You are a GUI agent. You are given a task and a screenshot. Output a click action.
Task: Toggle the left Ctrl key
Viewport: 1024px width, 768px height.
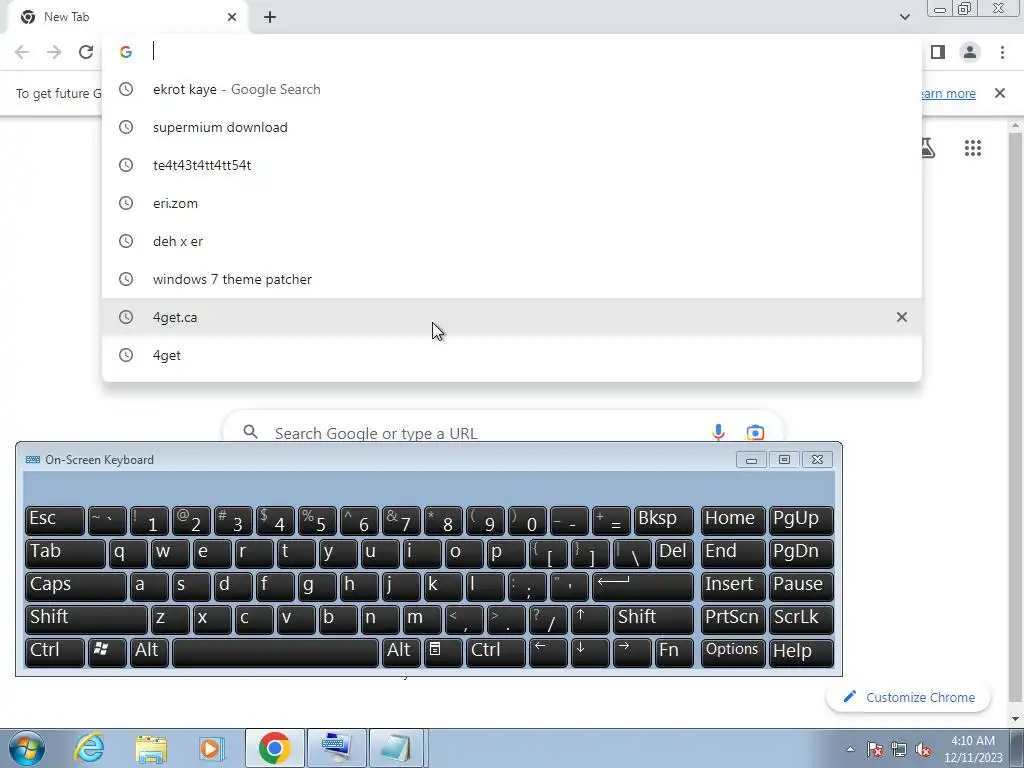pyautogui.click(x=55, y=652)
